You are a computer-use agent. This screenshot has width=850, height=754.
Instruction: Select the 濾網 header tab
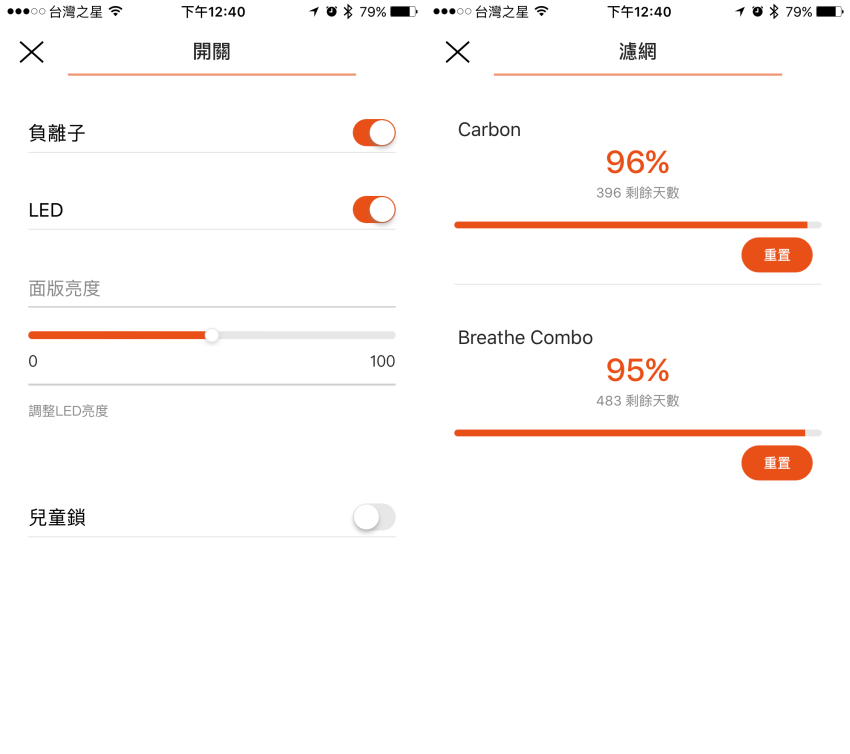[x=638, y=52]
